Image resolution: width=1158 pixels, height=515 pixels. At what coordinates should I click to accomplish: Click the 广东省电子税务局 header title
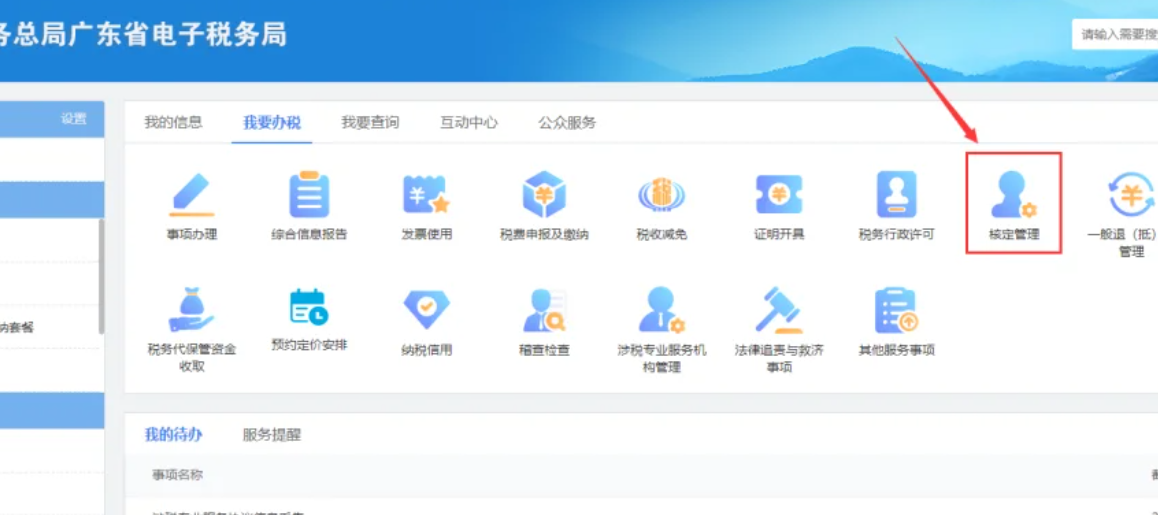tap(177, 34)
